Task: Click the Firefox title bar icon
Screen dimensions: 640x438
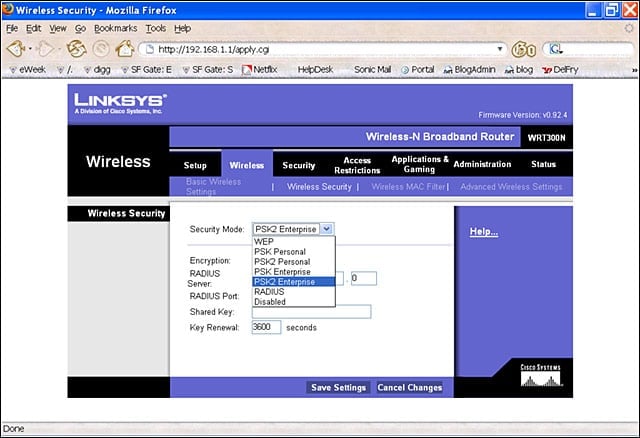Action: (7, 9)
